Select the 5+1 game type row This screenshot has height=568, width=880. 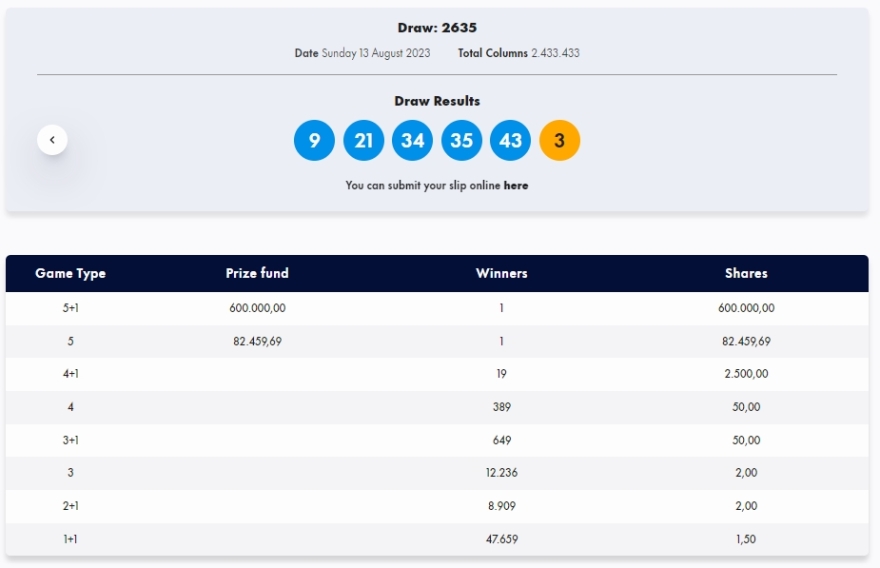click(x=70, y=308)
